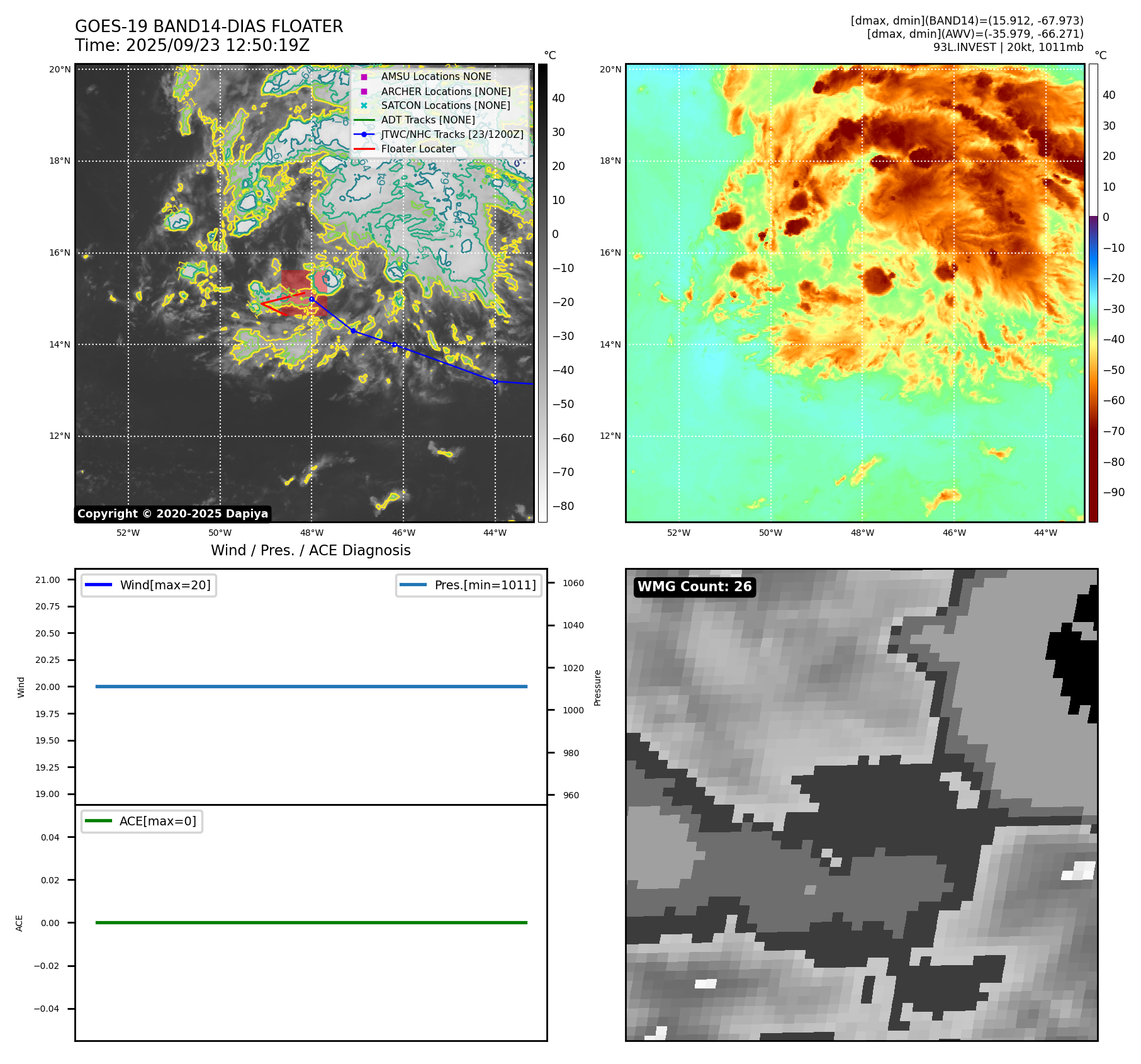Click the dmax dmin AWV values text
1141x1064 pixels.
(975, 34)
